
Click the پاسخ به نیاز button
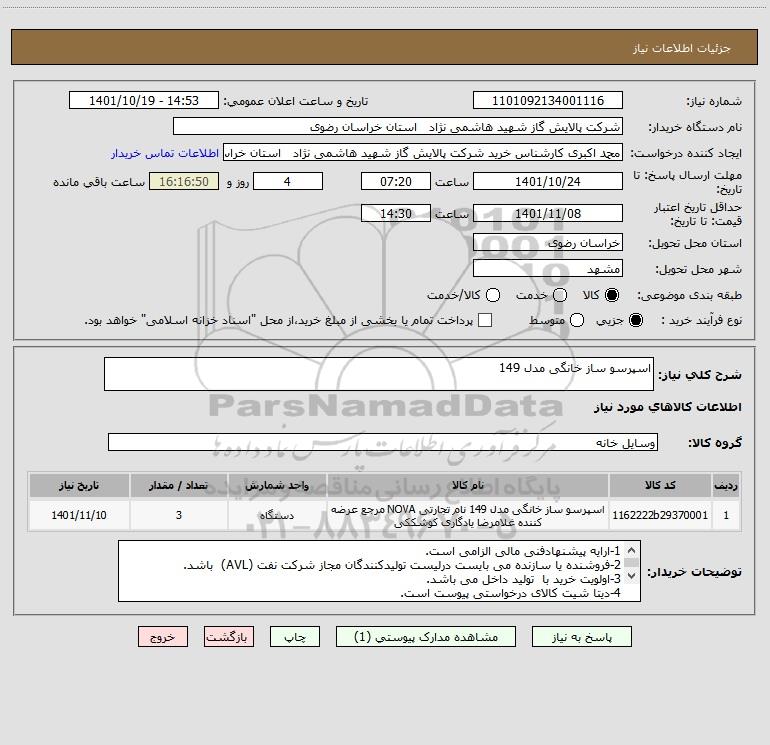581,636
